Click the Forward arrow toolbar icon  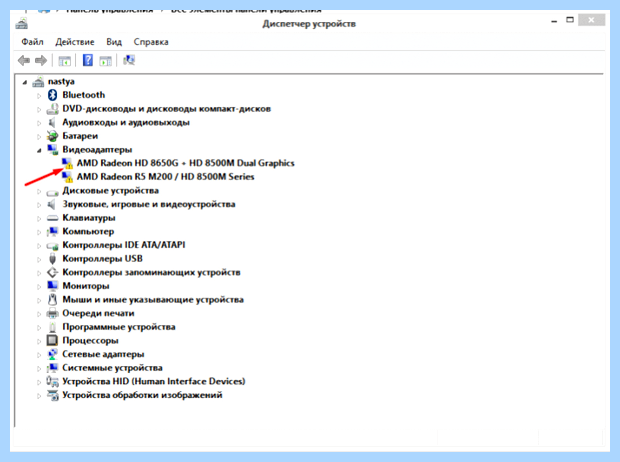pyautogui.click(x=41, y=61)
